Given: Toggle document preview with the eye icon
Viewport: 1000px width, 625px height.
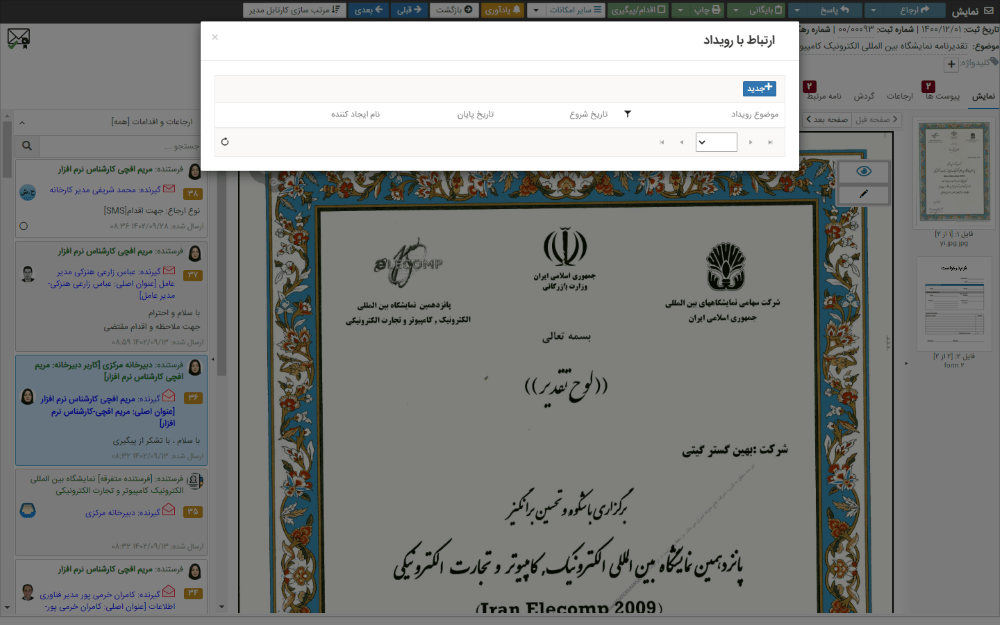Looking at the screenshot, I should point(864,171).
